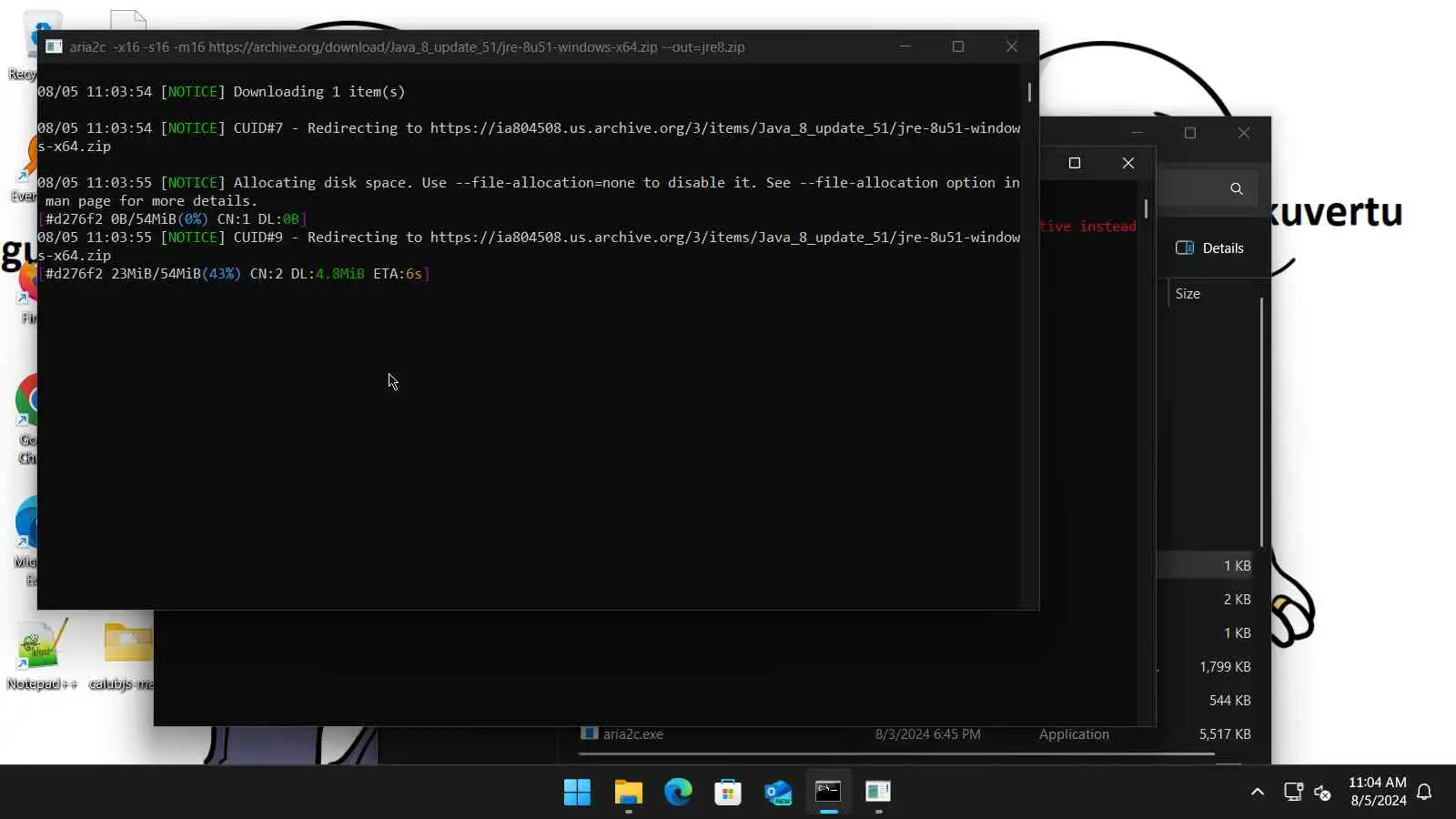Launch Microsoft Edge from the taskbar
The width and height of the screenshot is (1456, 819).
click(x=678, y=792)
